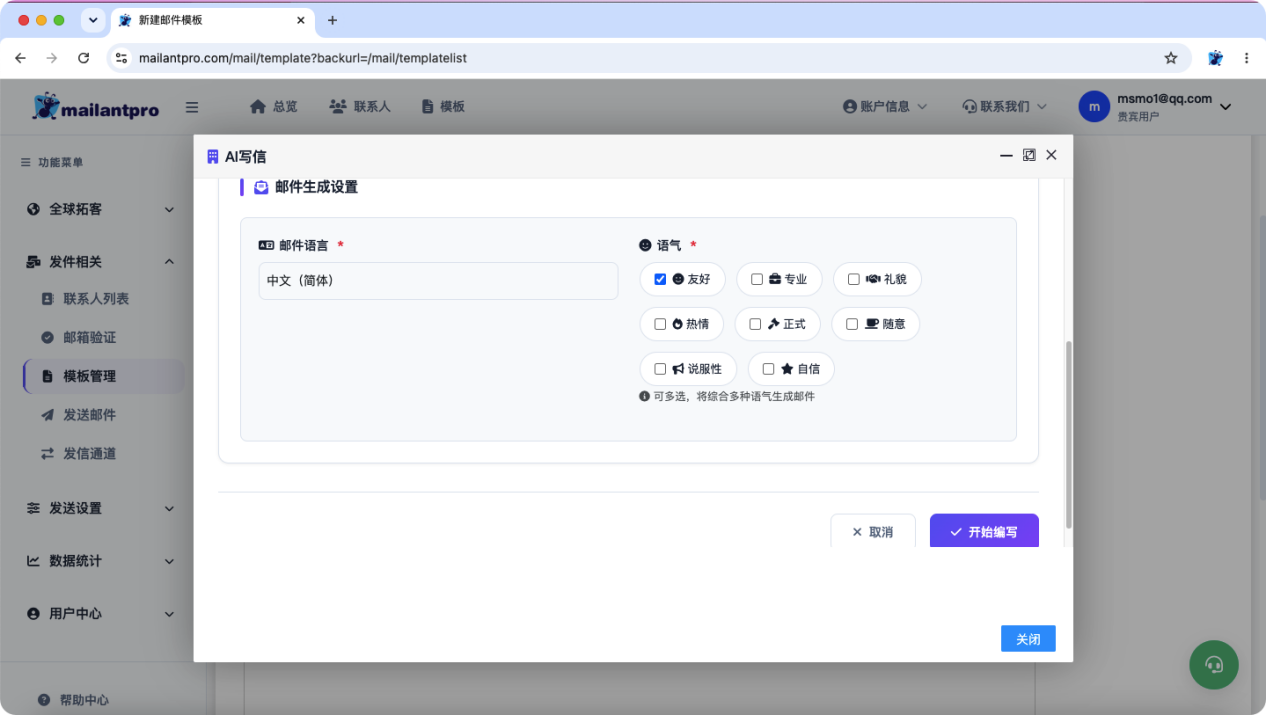Click the 用户中心 user circle icon
The image size is (1266, 715).
[33, 614]
